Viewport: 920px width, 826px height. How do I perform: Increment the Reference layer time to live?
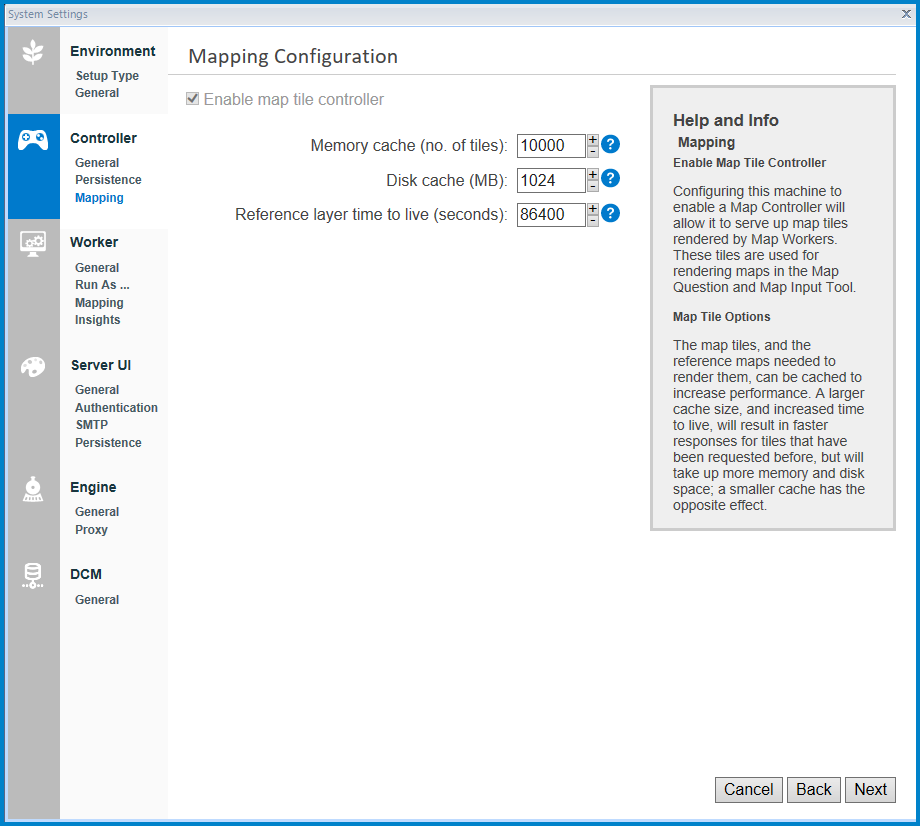(x=592, y=208)
